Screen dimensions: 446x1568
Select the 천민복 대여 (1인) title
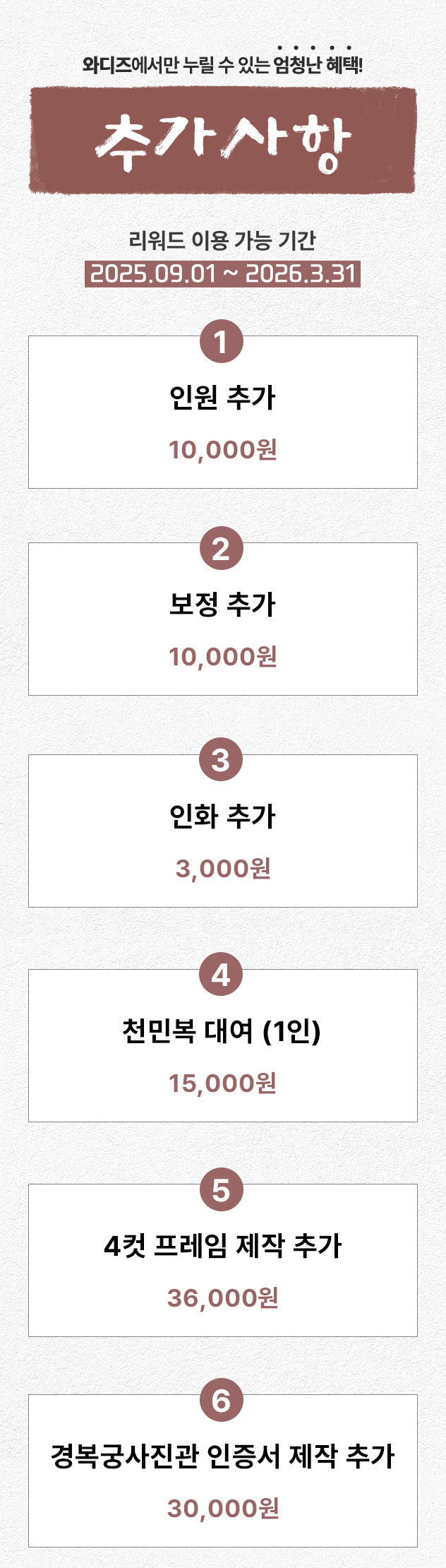(x=222, y=1031)
